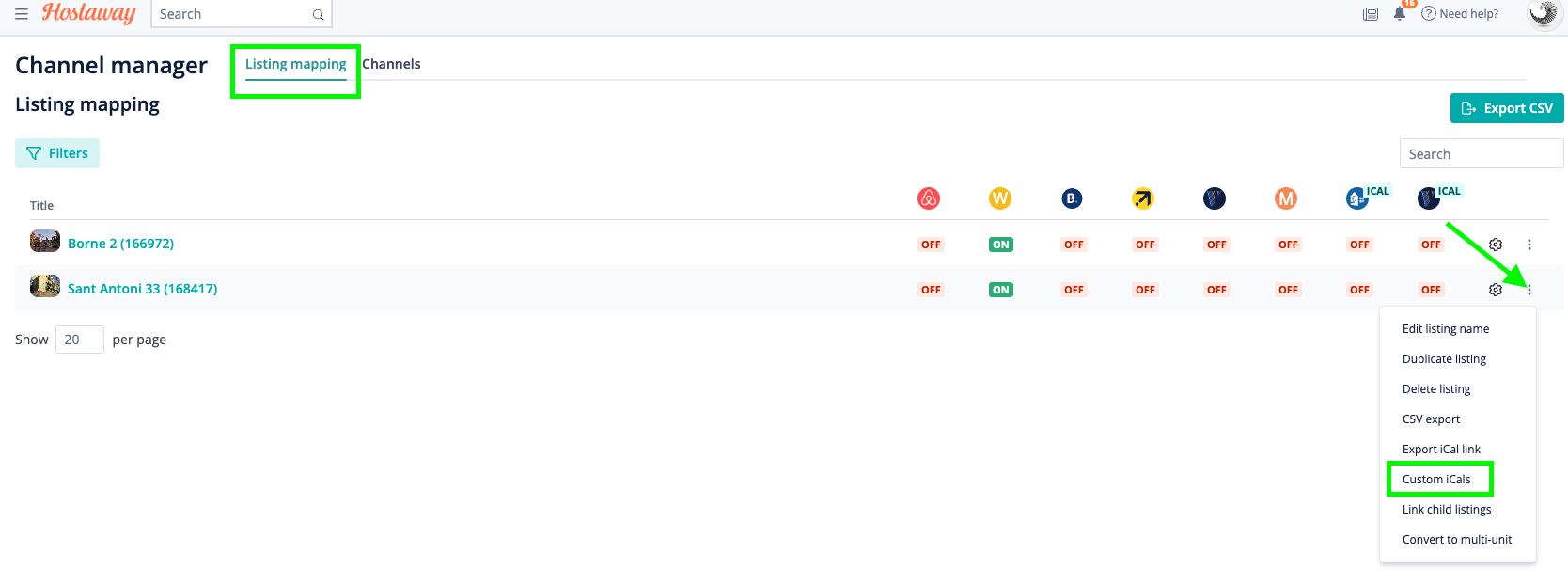Toggle dark blue channel OFF for Sant Antoni 33
1568x585 pixels.
pyautogui.click(x=1216, y=290)
